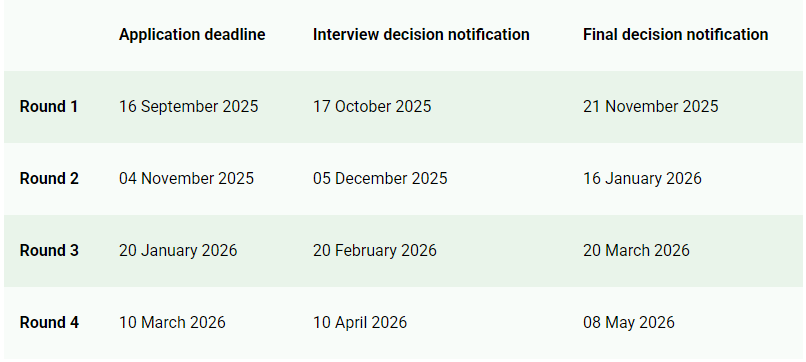Click the 04 November 2025 deadline
Image resolution: width=806 pixels, height=362 pixels.
tap(187, 178)
